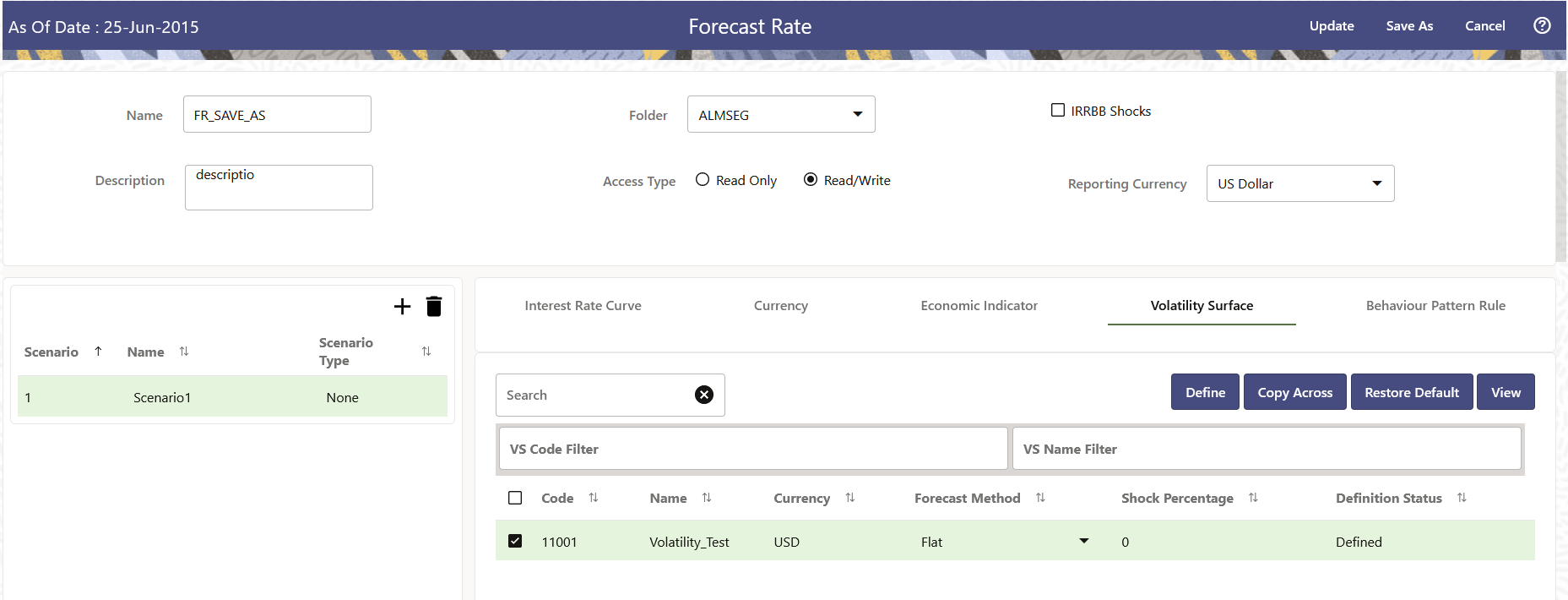Sort scenario list by Name column
Image resolution: width=1568 pixels, height=600 pixels.
tap(184, 352)
